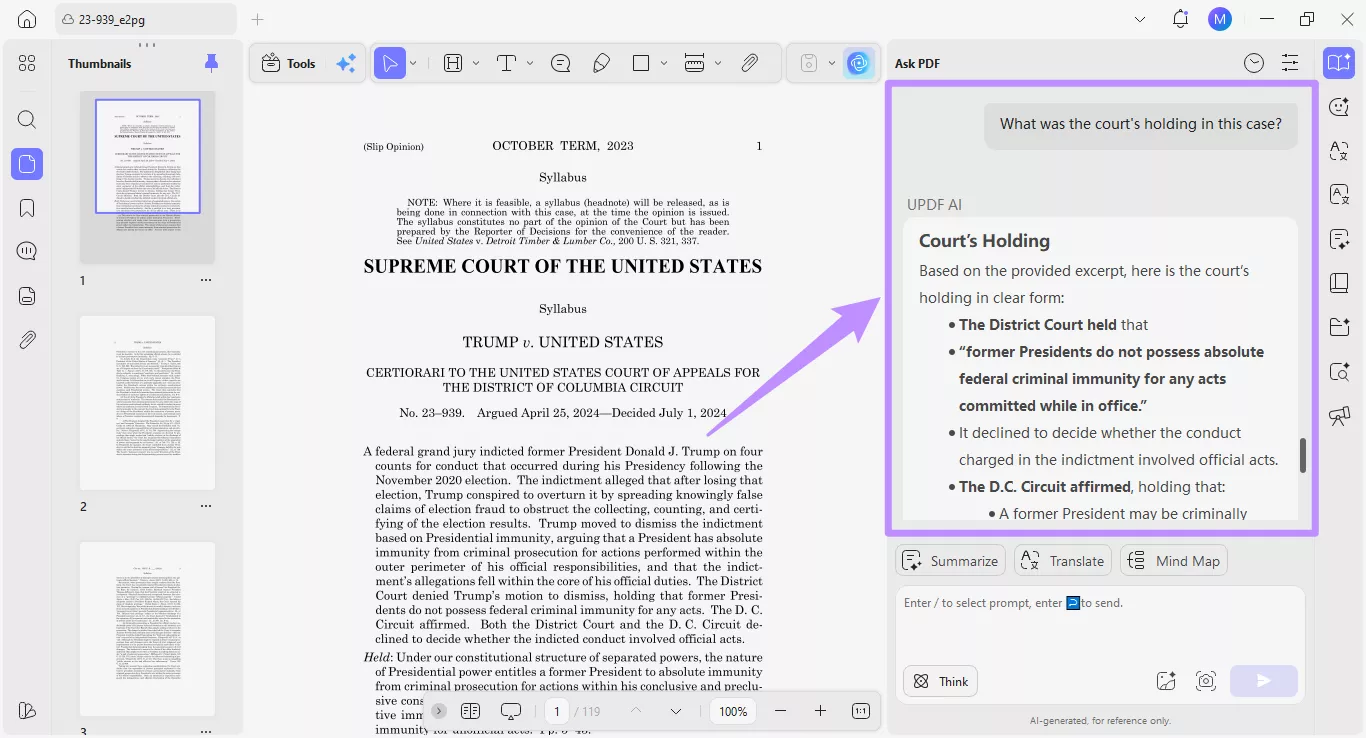Select the cursor selection tool
This screenshot has height=738, width=1366.
point(389,63)
